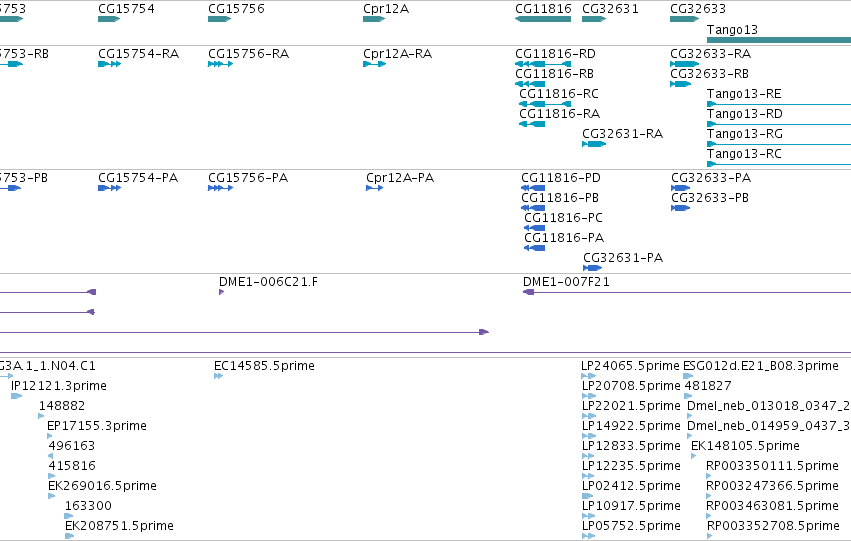Select EST LP24065.5prime
851x541 pixels.
coord(631,366)
